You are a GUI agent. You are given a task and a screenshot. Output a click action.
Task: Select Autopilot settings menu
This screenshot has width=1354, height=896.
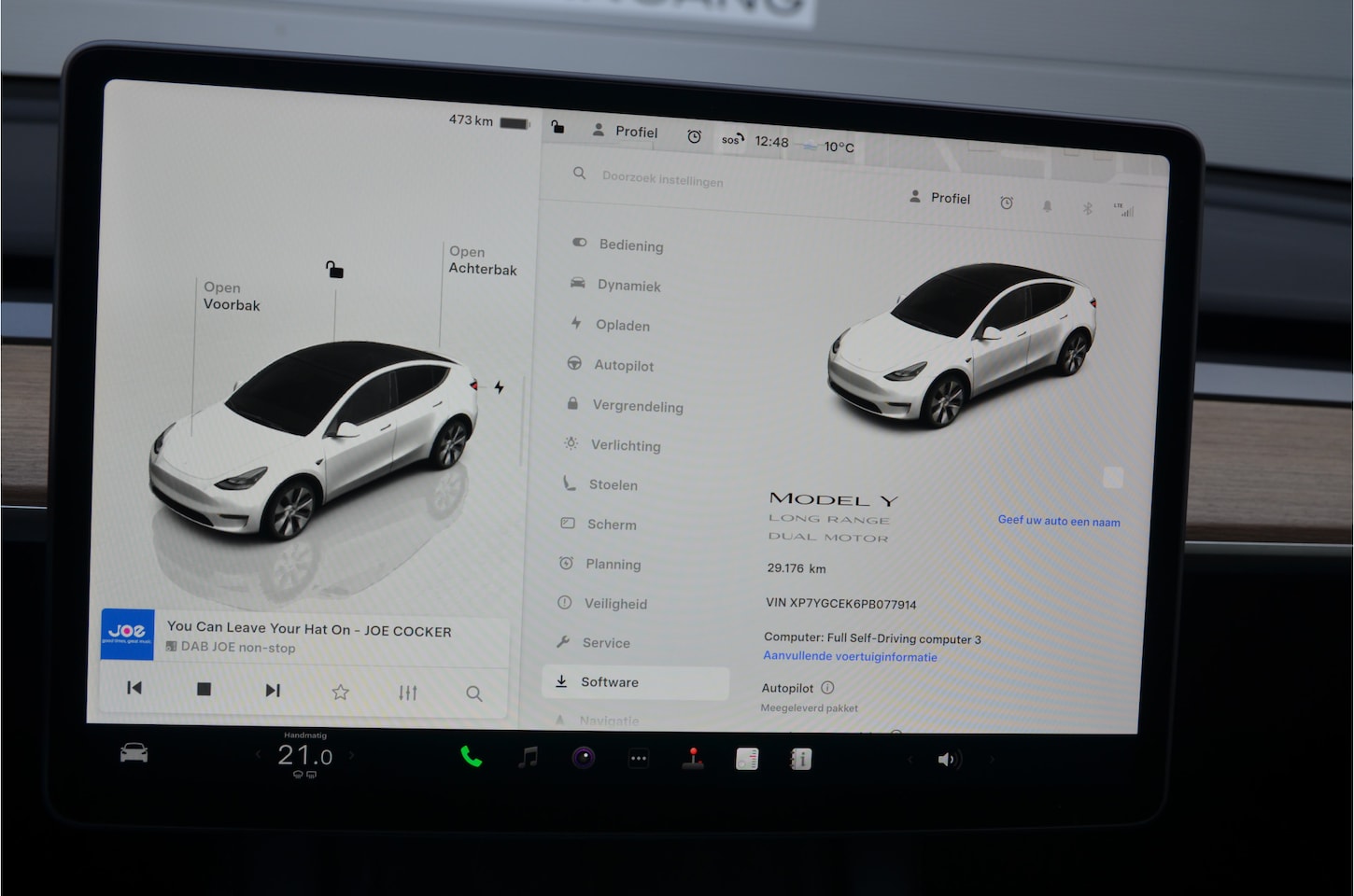(623, 365)
